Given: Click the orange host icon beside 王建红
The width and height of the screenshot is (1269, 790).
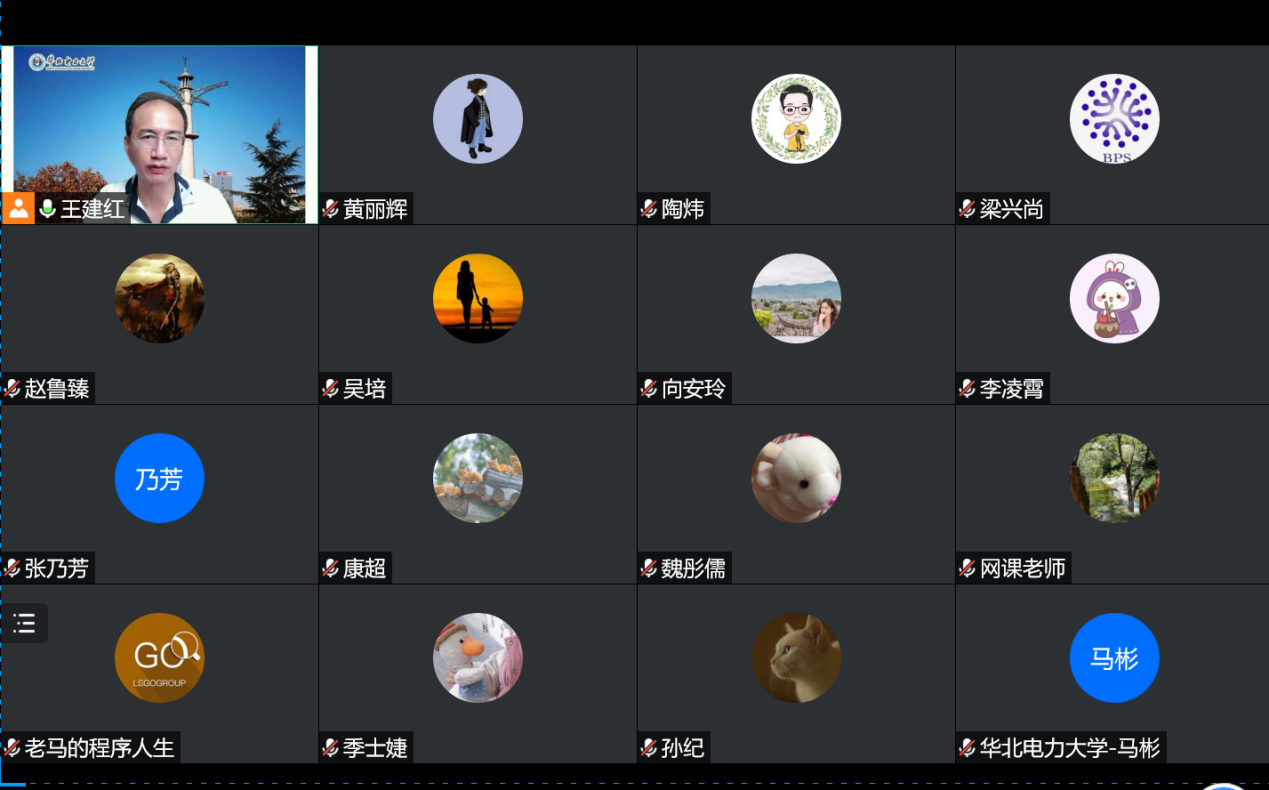Looking at the screenshot, I should (x=18, y=208).
